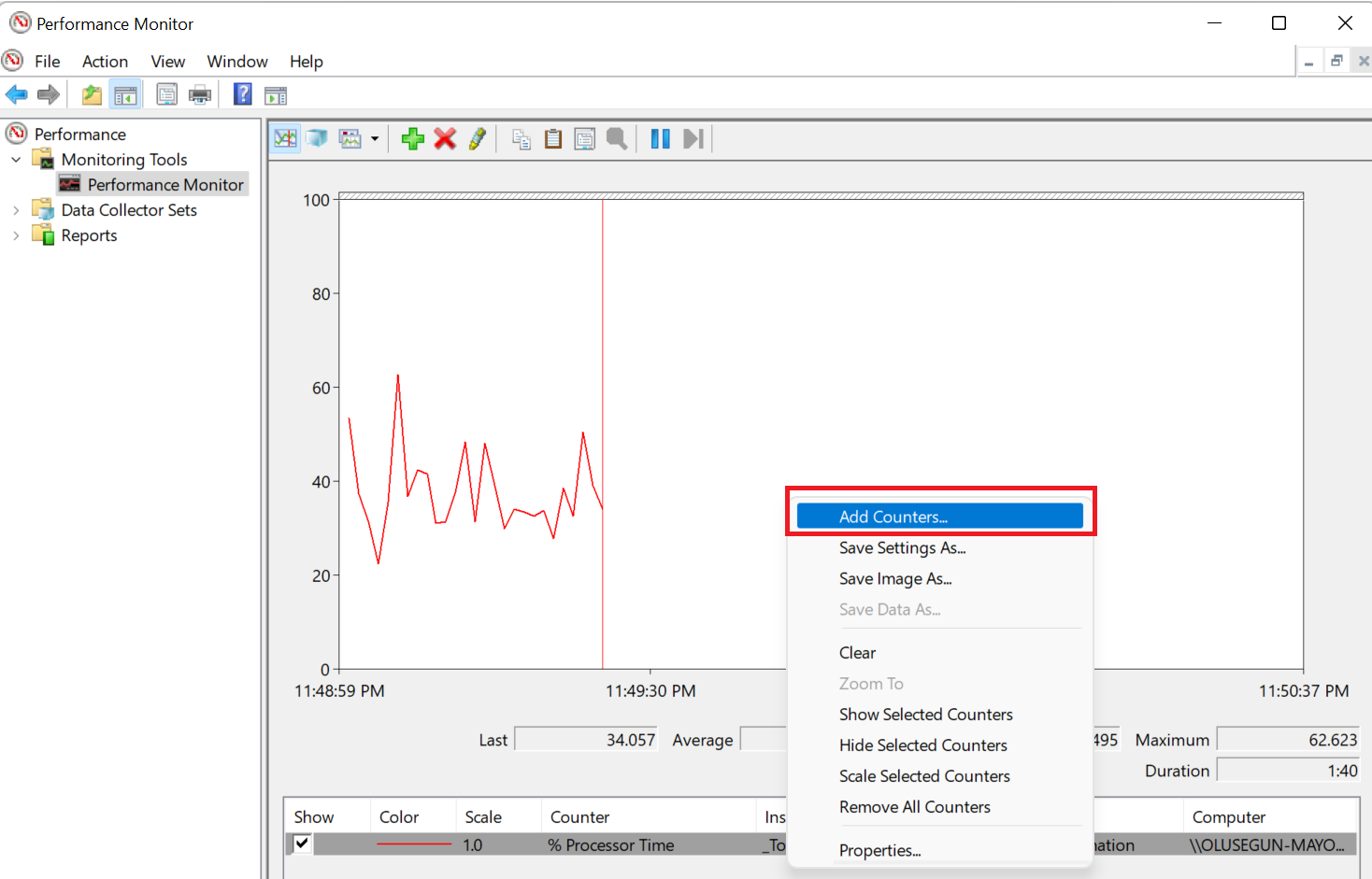Click the Paste Counter List clipboard icon
This screenshot has height=879, width=1372.
[553, 139]
